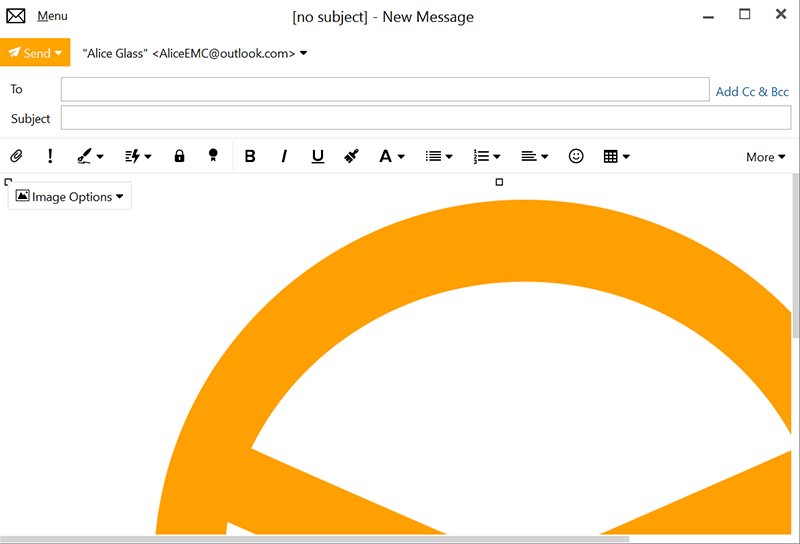Click the attach file paperclip icon

click(x=16, y=156)
